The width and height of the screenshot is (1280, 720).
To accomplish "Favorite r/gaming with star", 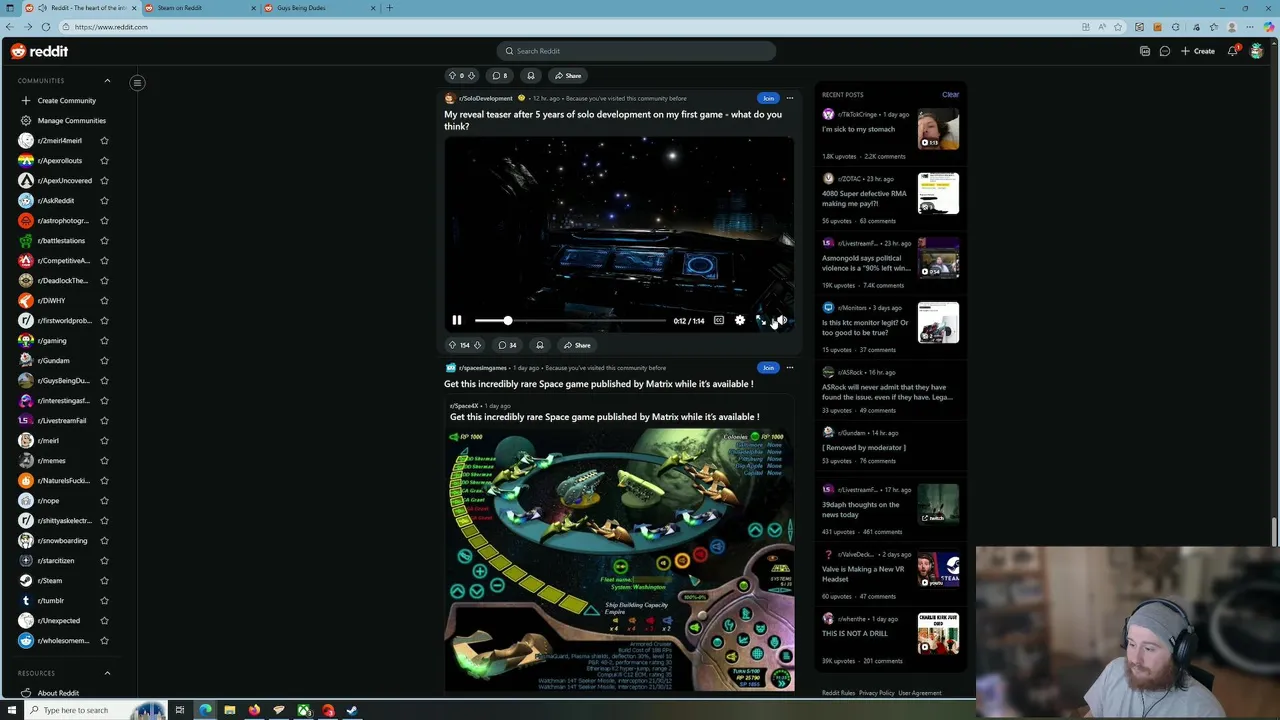I will [x=104, y=341].
